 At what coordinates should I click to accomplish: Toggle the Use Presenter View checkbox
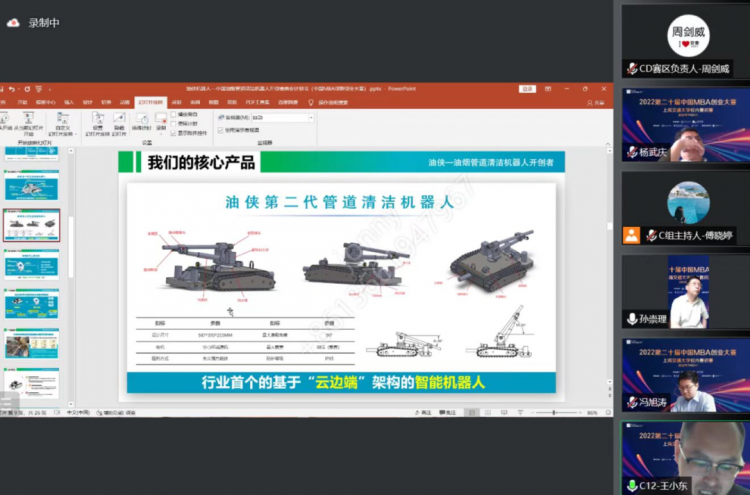221,129
